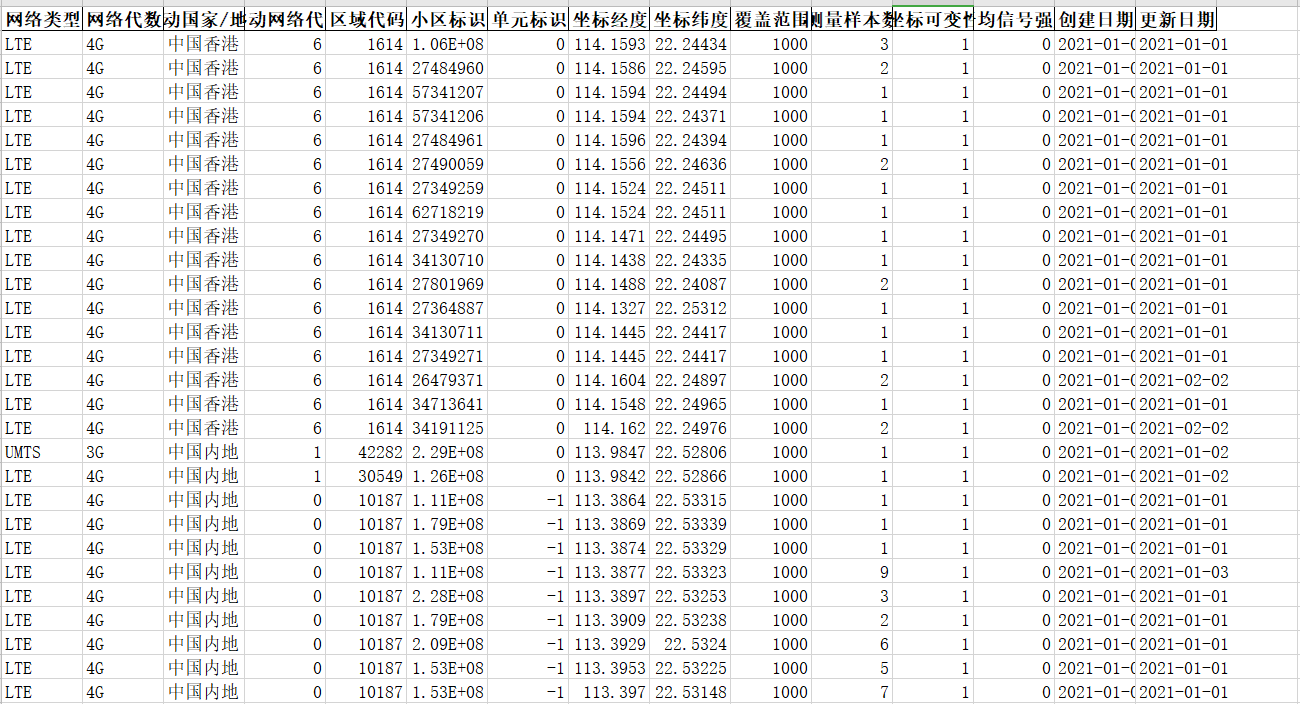Image resolution: width=1300 pixels, height=704 pixels.
Task: Click latitude cell 22.24636
Action: 690,164
